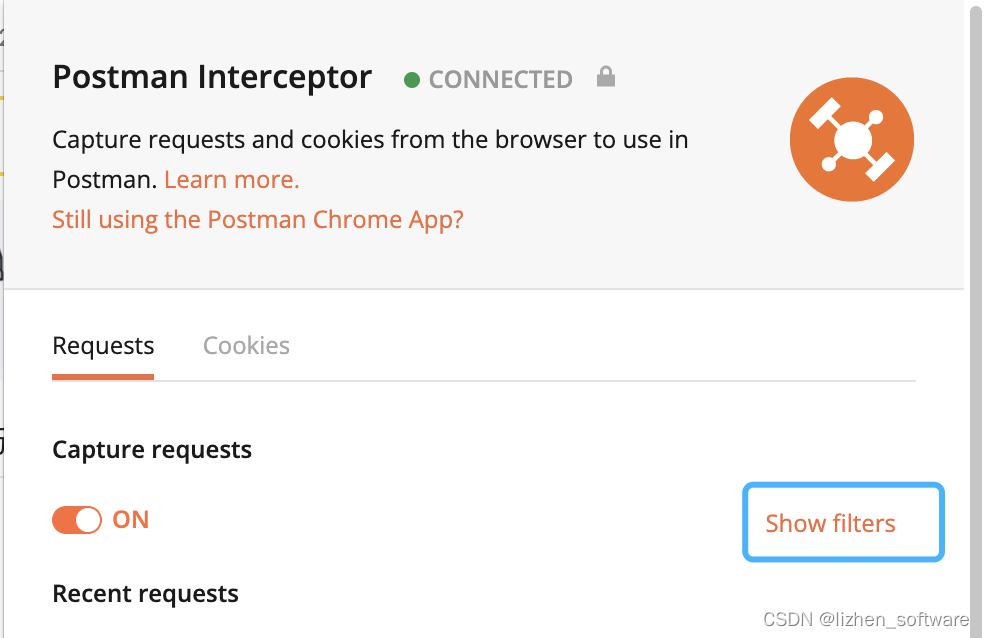Click the CONNECTED status text
The image size is (984, 638).
tap(500, 80)
